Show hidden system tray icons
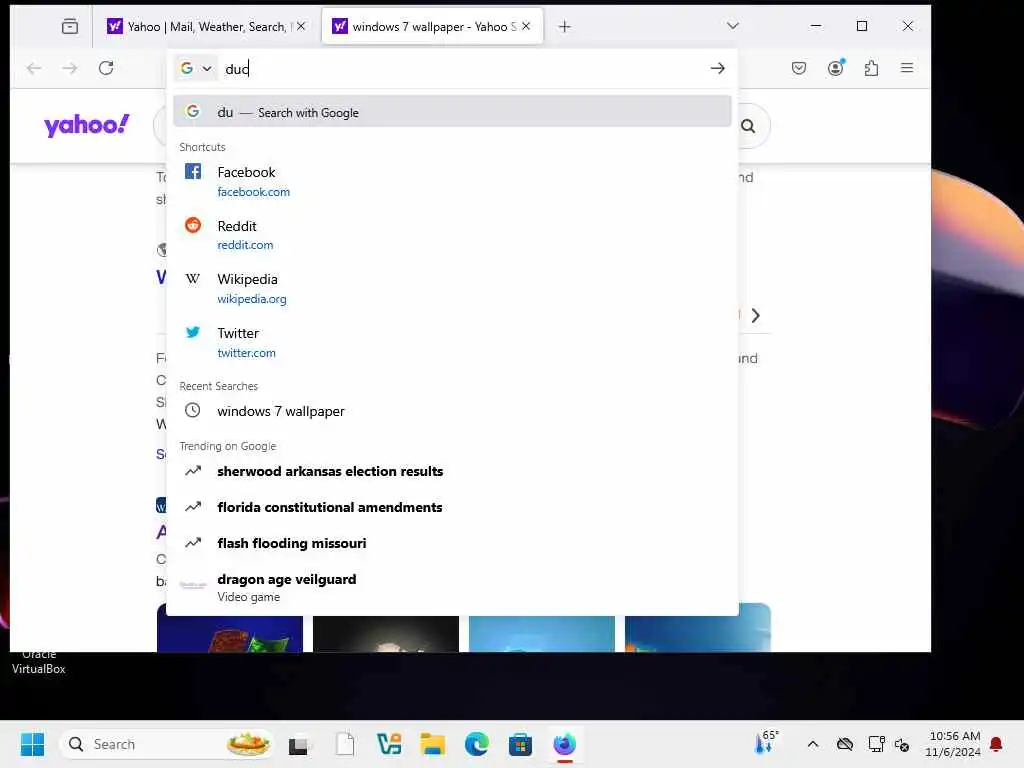This screenshot has width=1024, height=768. 813,744
